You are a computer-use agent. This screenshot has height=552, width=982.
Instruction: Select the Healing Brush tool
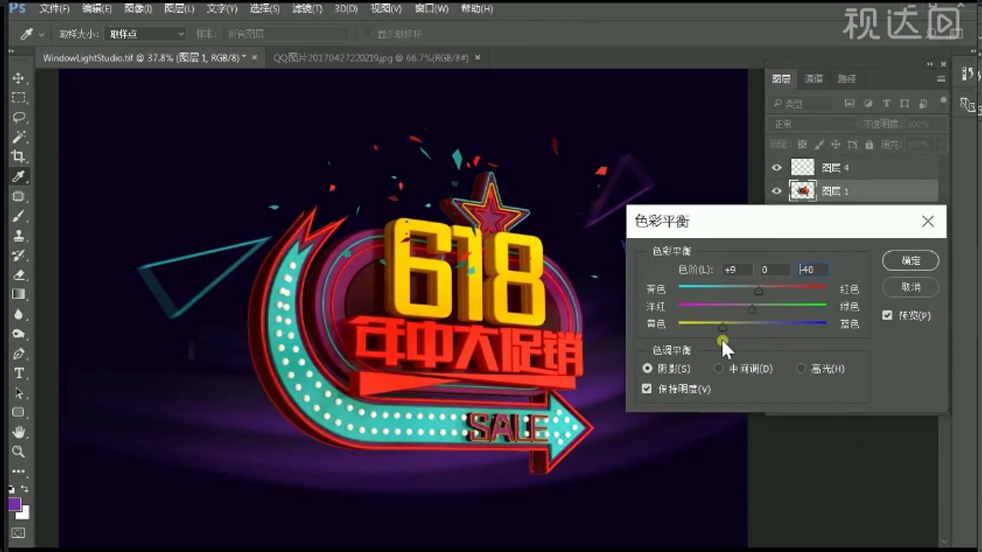[19, 196]
